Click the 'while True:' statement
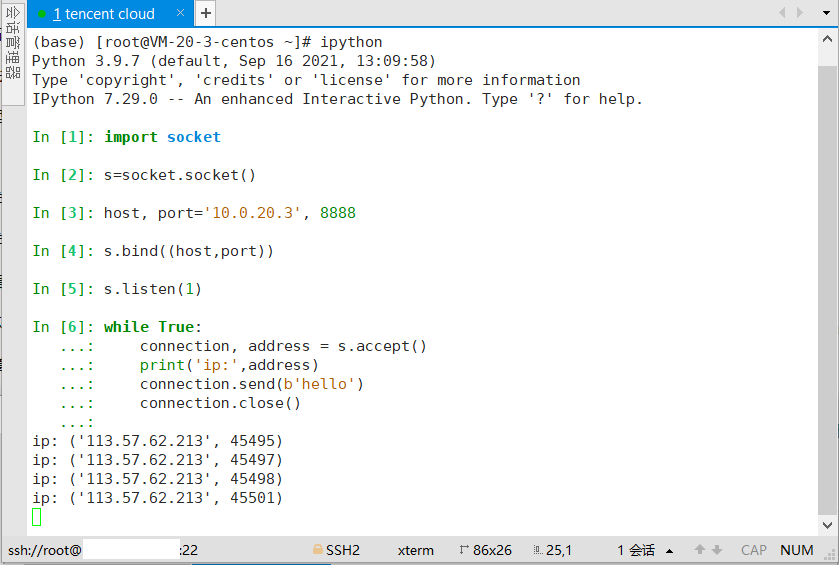Viewport: 839px width, 565px height. point(152,327)
